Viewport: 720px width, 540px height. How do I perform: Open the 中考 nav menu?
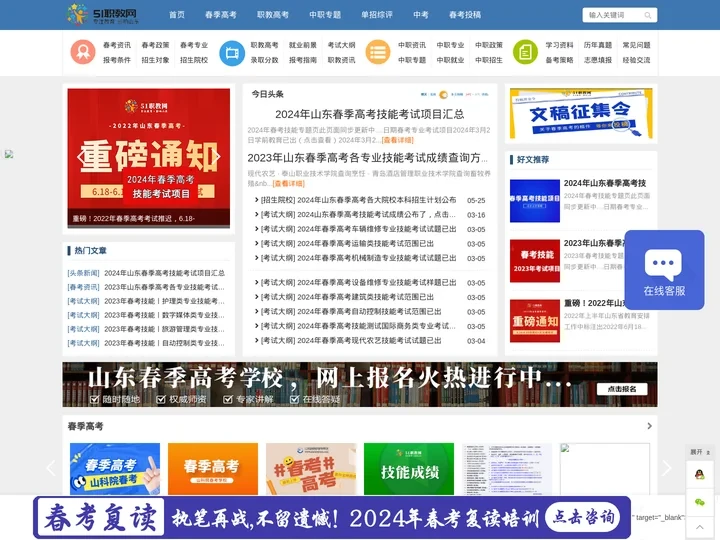click(421, 15)
